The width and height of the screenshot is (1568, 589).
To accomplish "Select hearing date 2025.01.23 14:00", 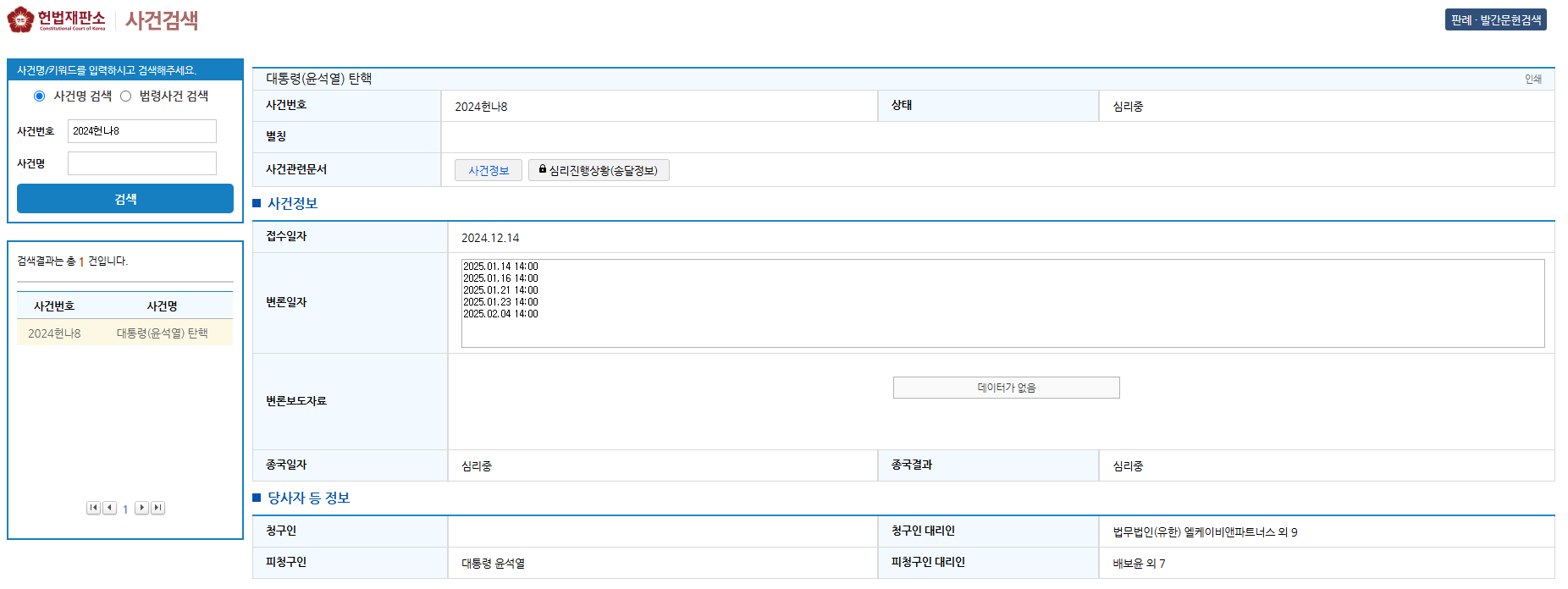I will click(x=500, y=302).
